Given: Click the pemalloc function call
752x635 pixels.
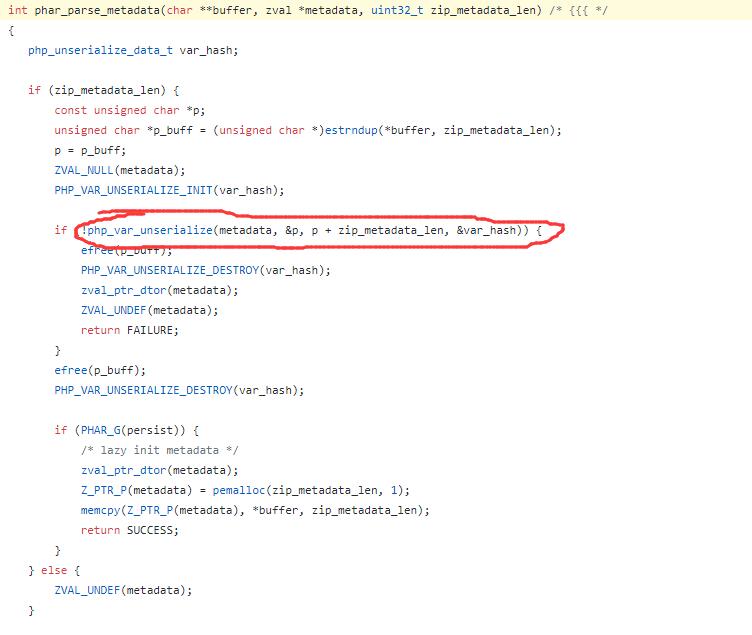Looking at the screenshot, I should pos(245,490).
